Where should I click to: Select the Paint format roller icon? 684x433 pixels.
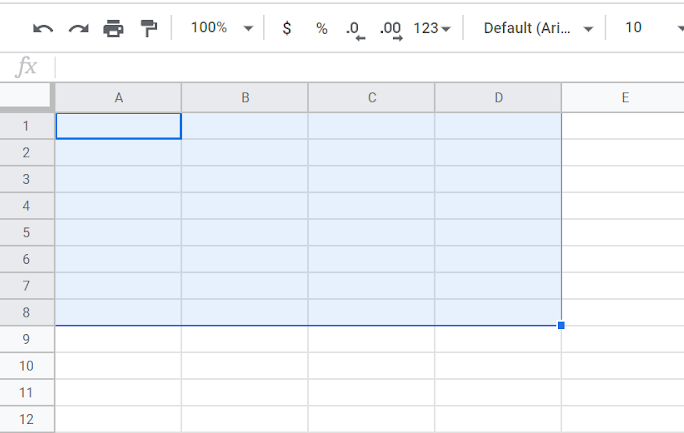point(149,29)
